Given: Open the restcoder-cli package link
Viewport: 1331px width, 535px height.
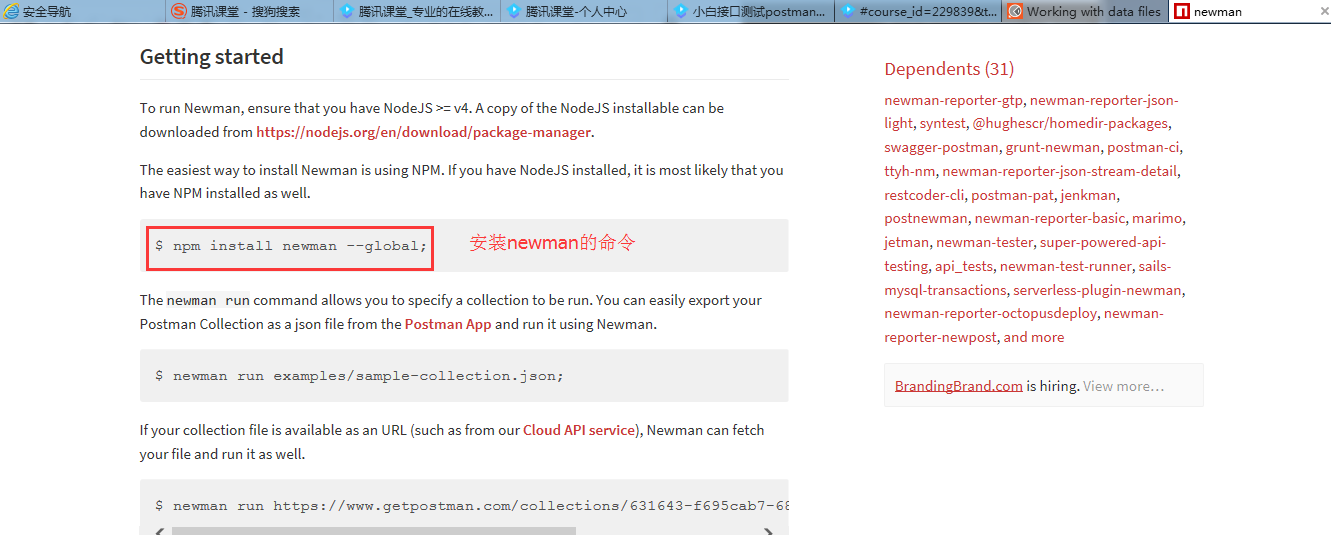Looking at the screenshot, I should pos(924,195).
